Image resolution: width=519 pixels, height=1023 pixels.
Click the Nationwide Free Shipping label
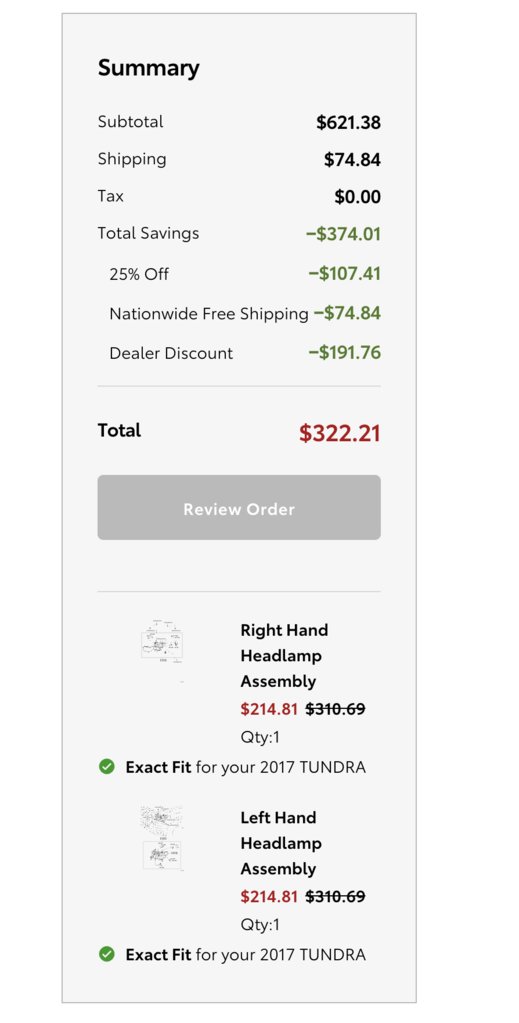point(209,314)
